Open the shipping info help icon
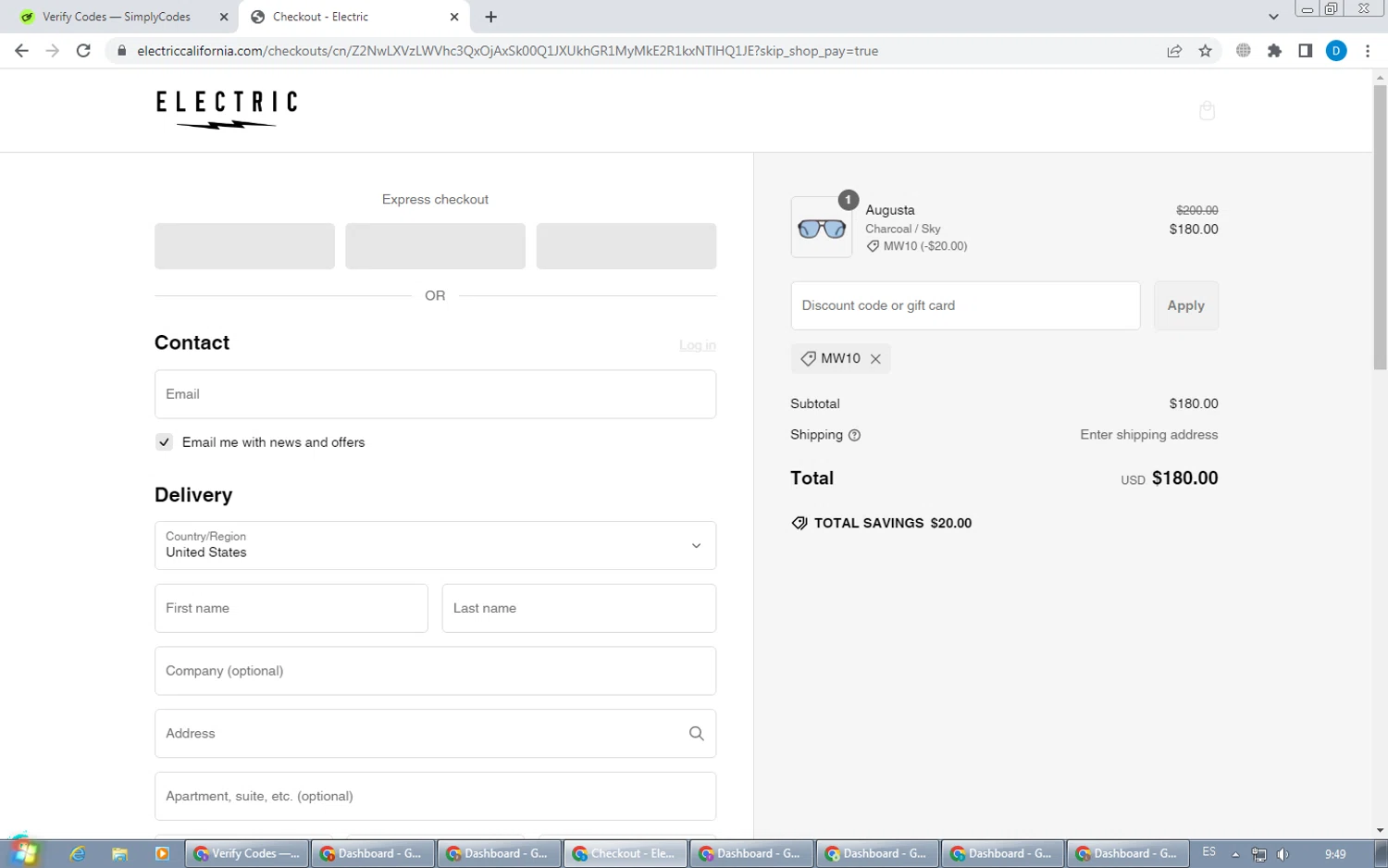This screenshot has width=1388, height=868. [x=854, y=435]
